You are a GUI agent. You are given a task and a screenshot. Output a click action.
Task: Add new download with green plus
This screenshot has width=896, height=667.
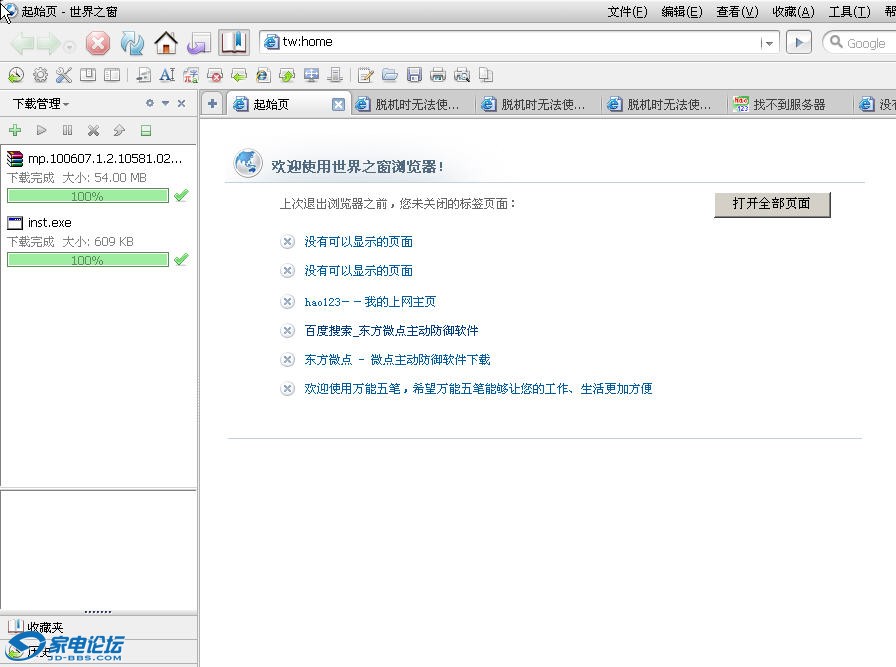(15, 130)
